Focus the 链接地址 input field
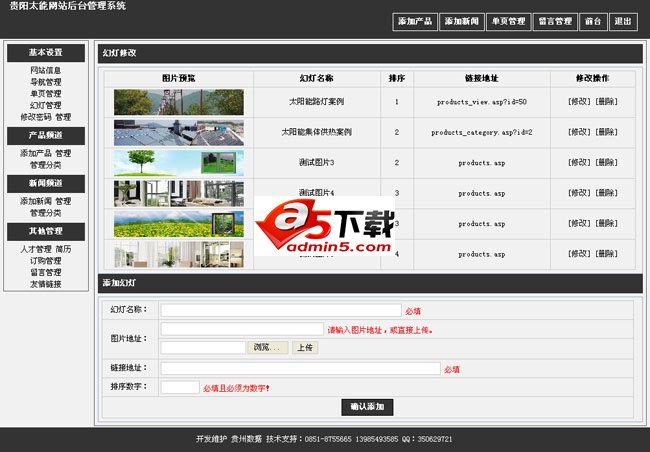650x452 pixels. click(301, 368)
